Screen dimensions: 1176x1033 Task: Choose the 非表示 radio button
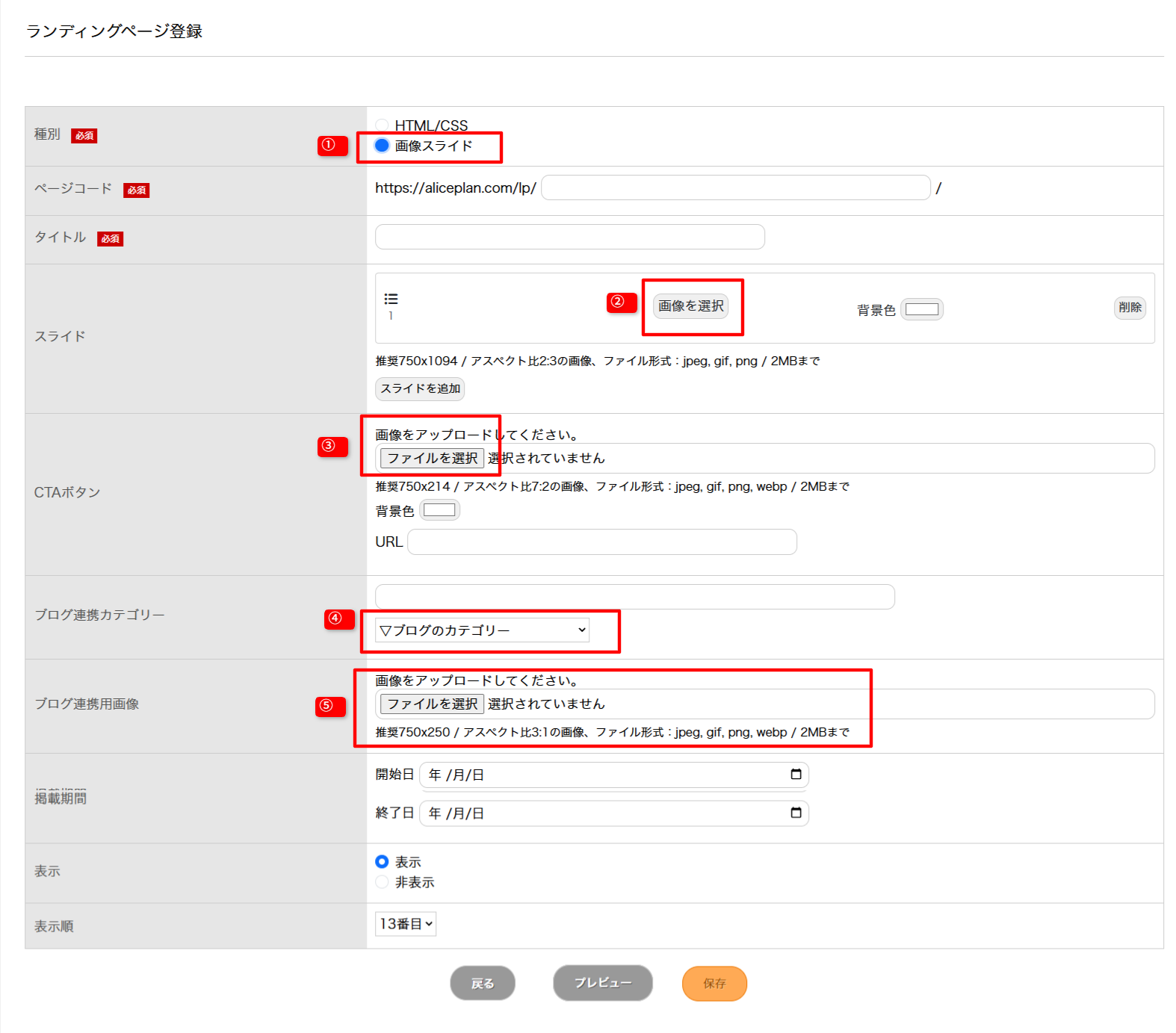coord(382,882)
